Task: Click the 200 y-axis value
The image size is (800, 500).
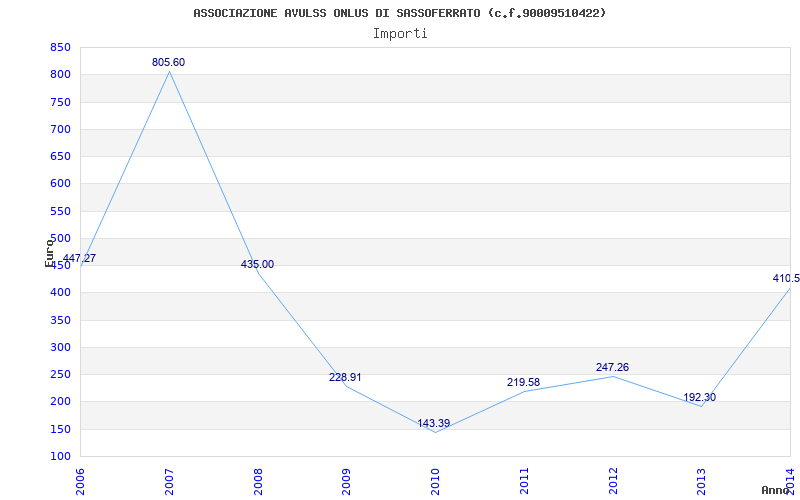Action: [x=60, y=402]
